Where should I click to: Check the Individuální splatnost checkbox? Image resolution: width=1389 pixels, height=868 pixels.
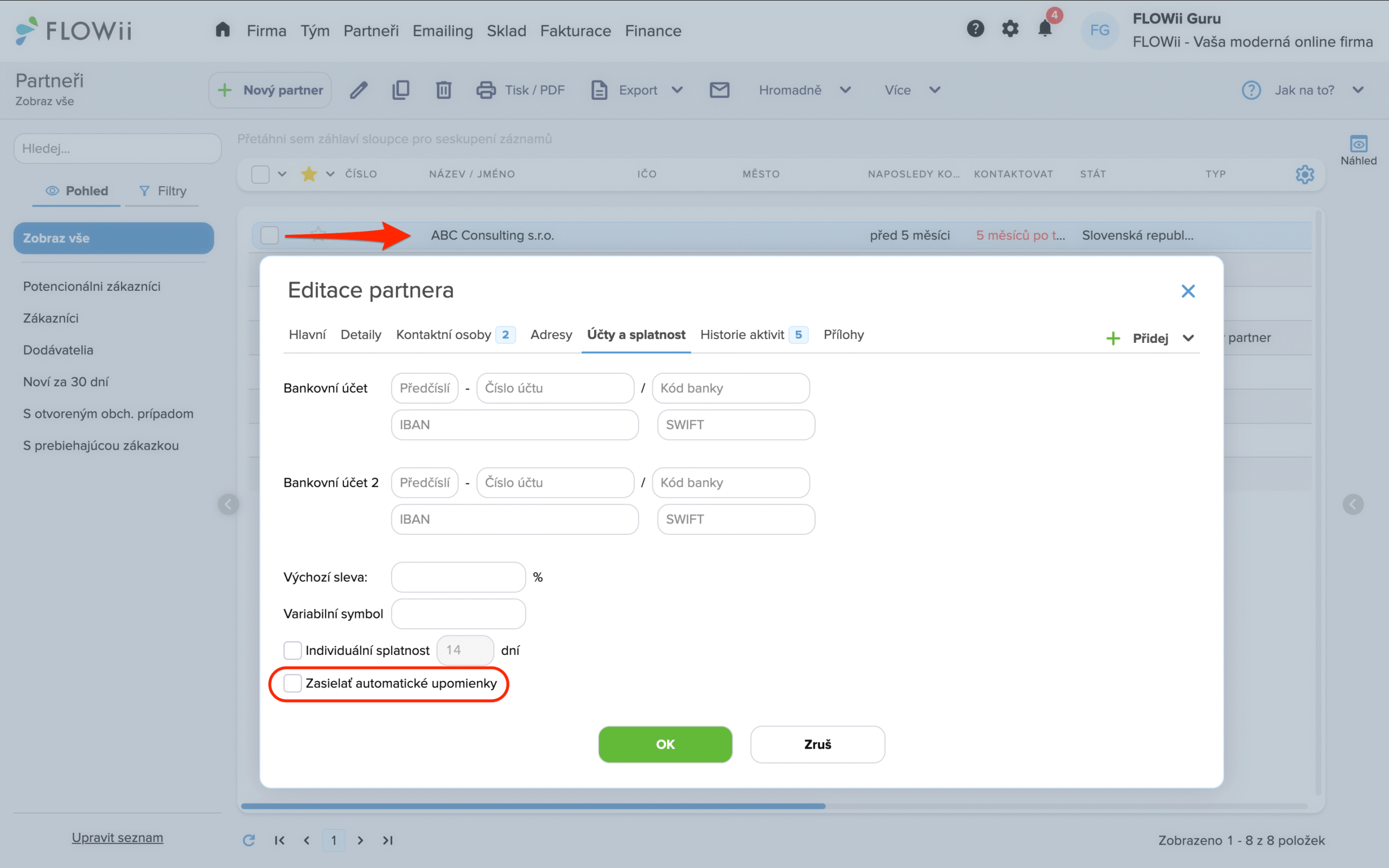[x=293, y=650]
